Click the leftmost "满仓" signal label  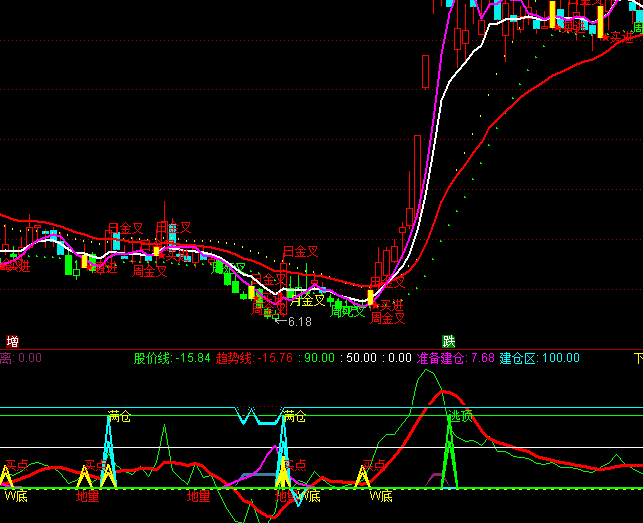tap(120, 415)
